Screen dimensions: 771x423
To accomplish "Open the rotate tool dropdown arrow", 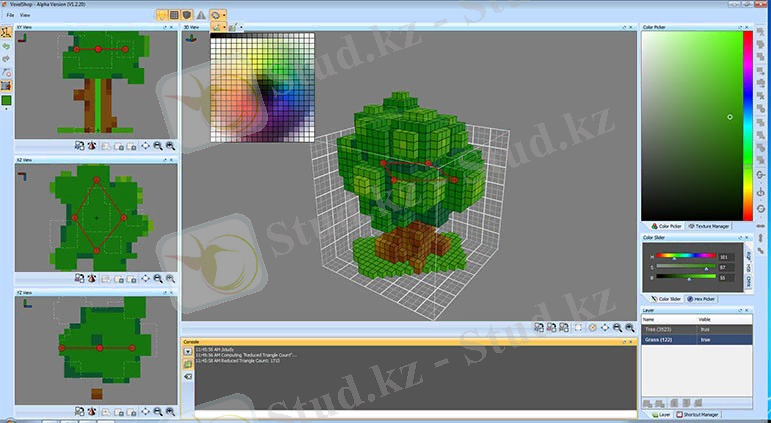I will pyautogui.click(x=226, y=17).
